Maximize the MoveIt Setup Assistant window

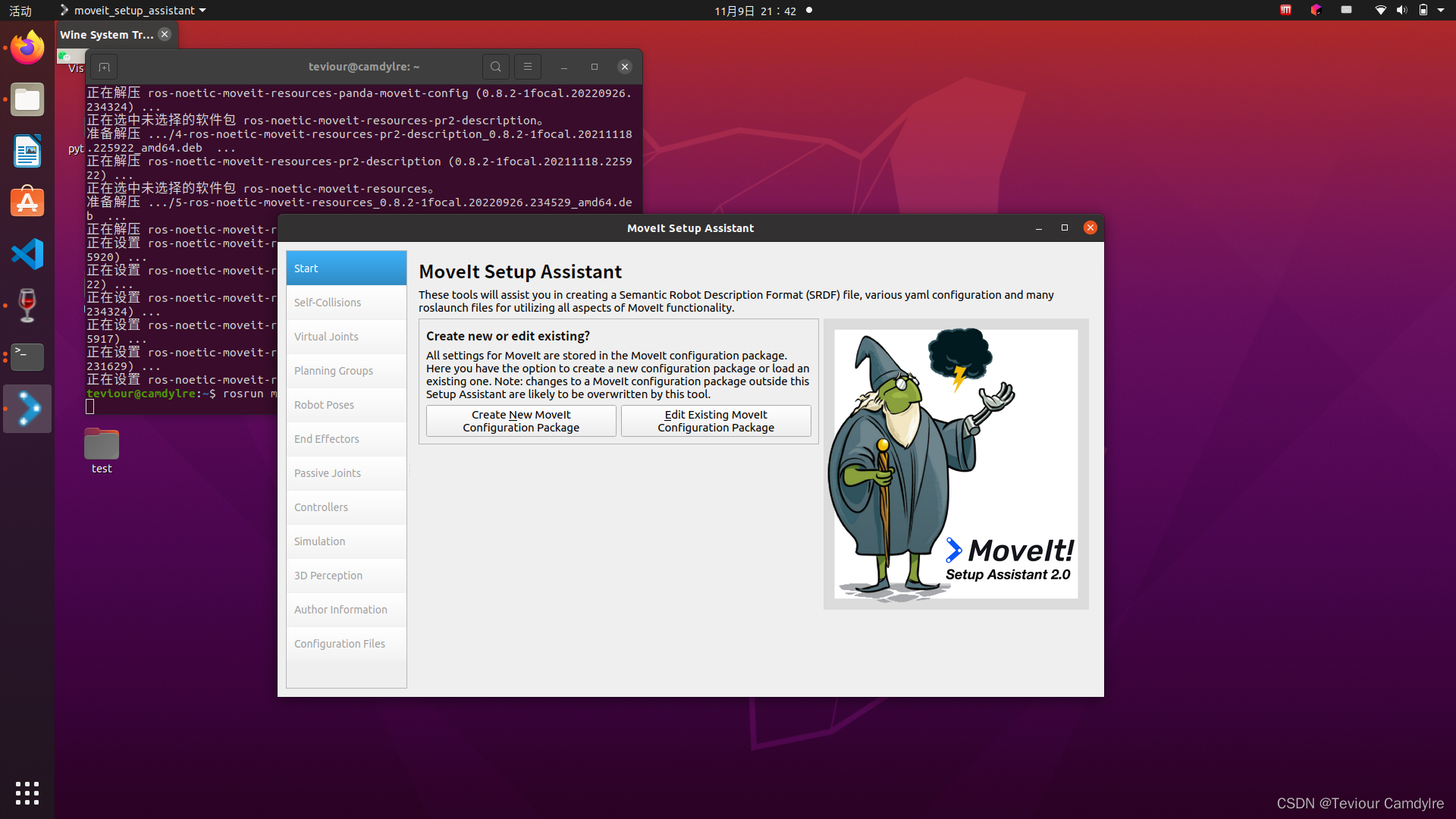pyautogui.click(x=1065, y=227)
